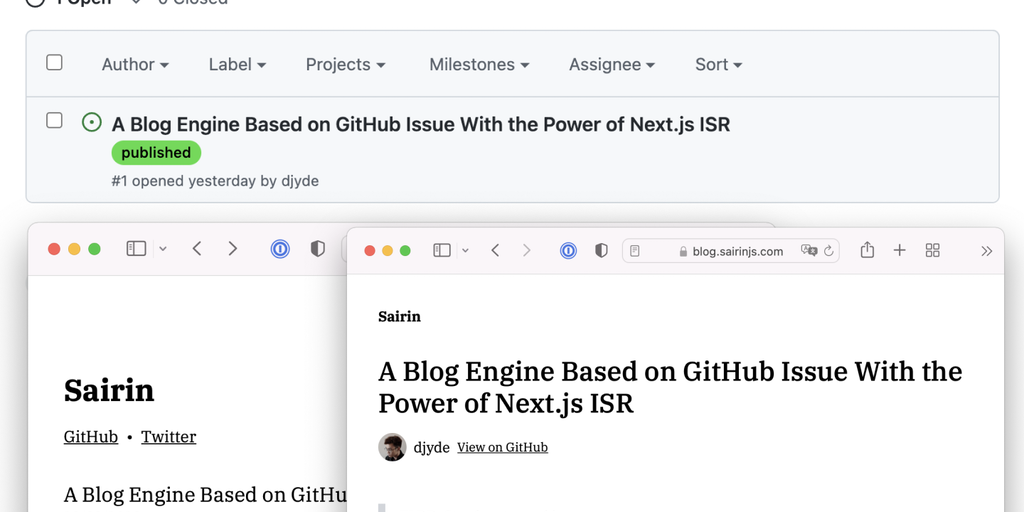
Task: Open the Sort dropdown
Action: 718,65
